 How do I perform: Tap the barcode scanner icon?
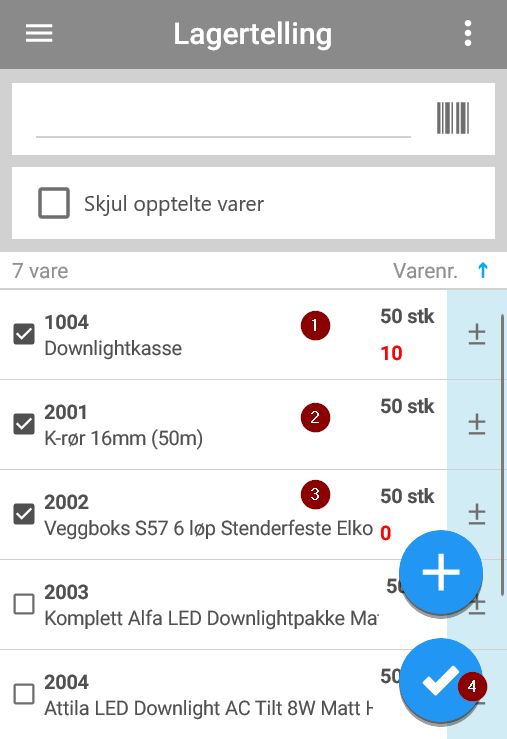click(x=453, y=118)
